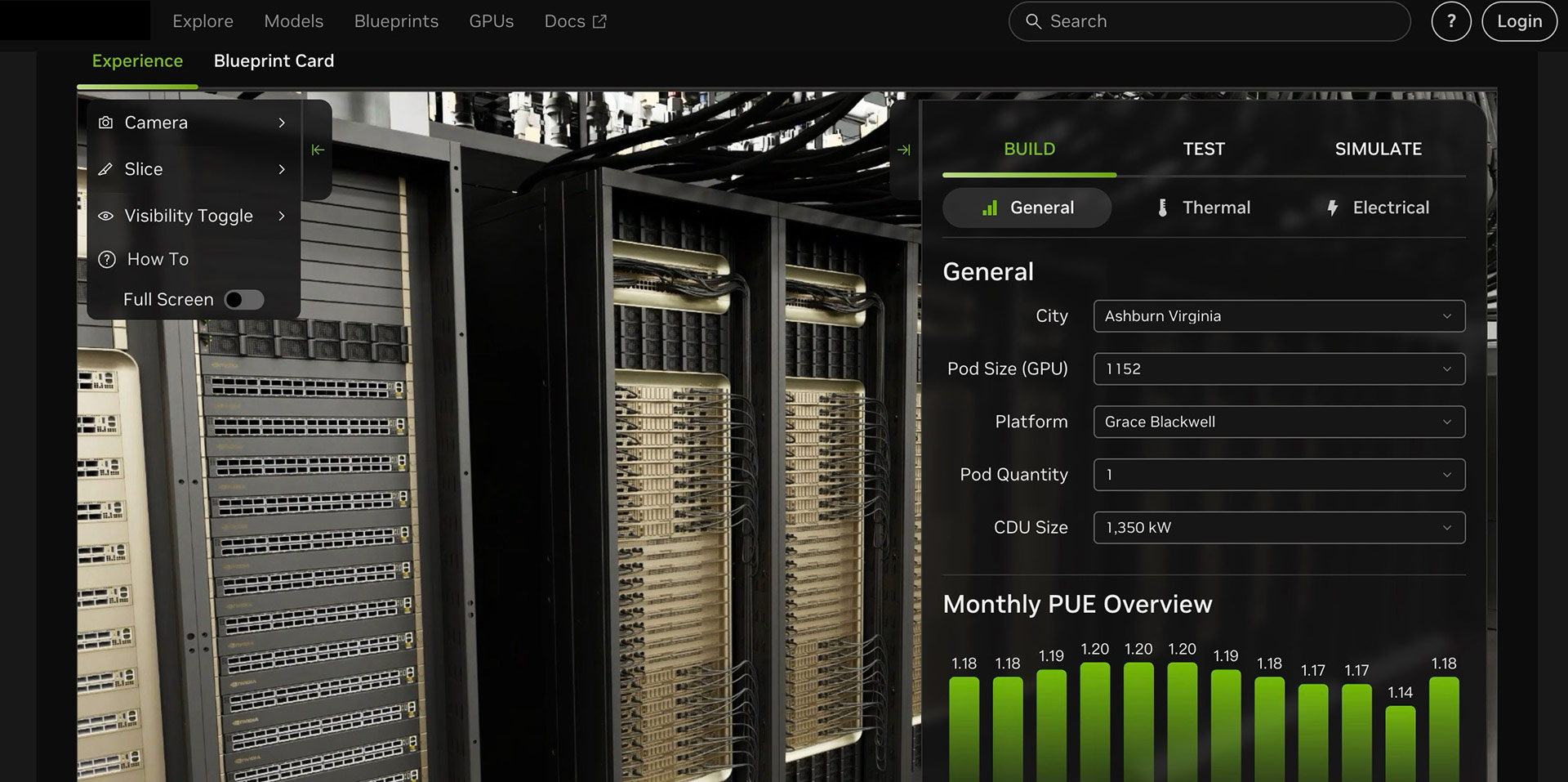
Task: Expand the Camera submenu chevron
Action: [x=282, y=123]
